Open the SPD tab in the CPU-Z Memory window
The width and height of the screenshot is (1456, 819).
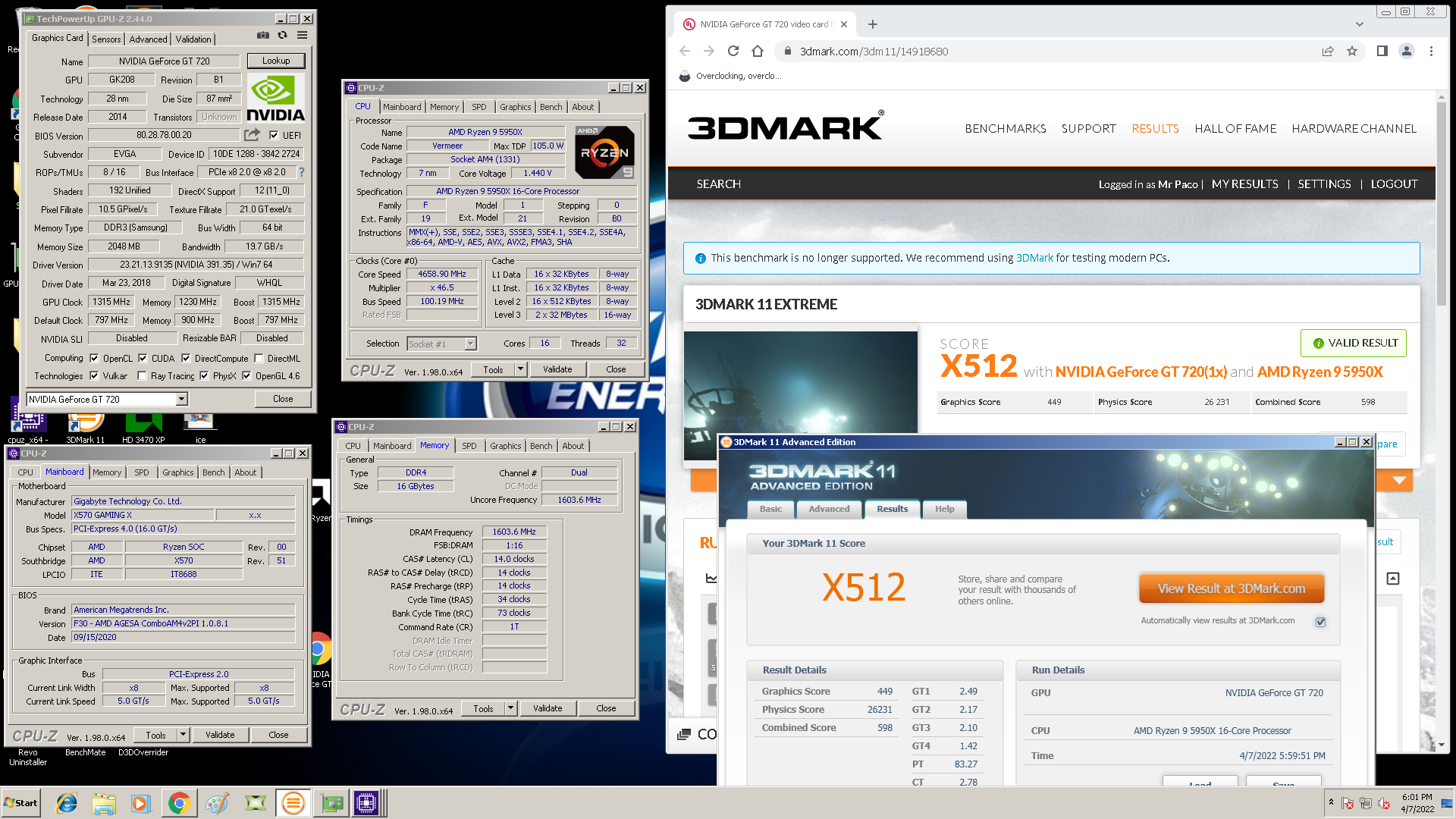click(469, 446)
